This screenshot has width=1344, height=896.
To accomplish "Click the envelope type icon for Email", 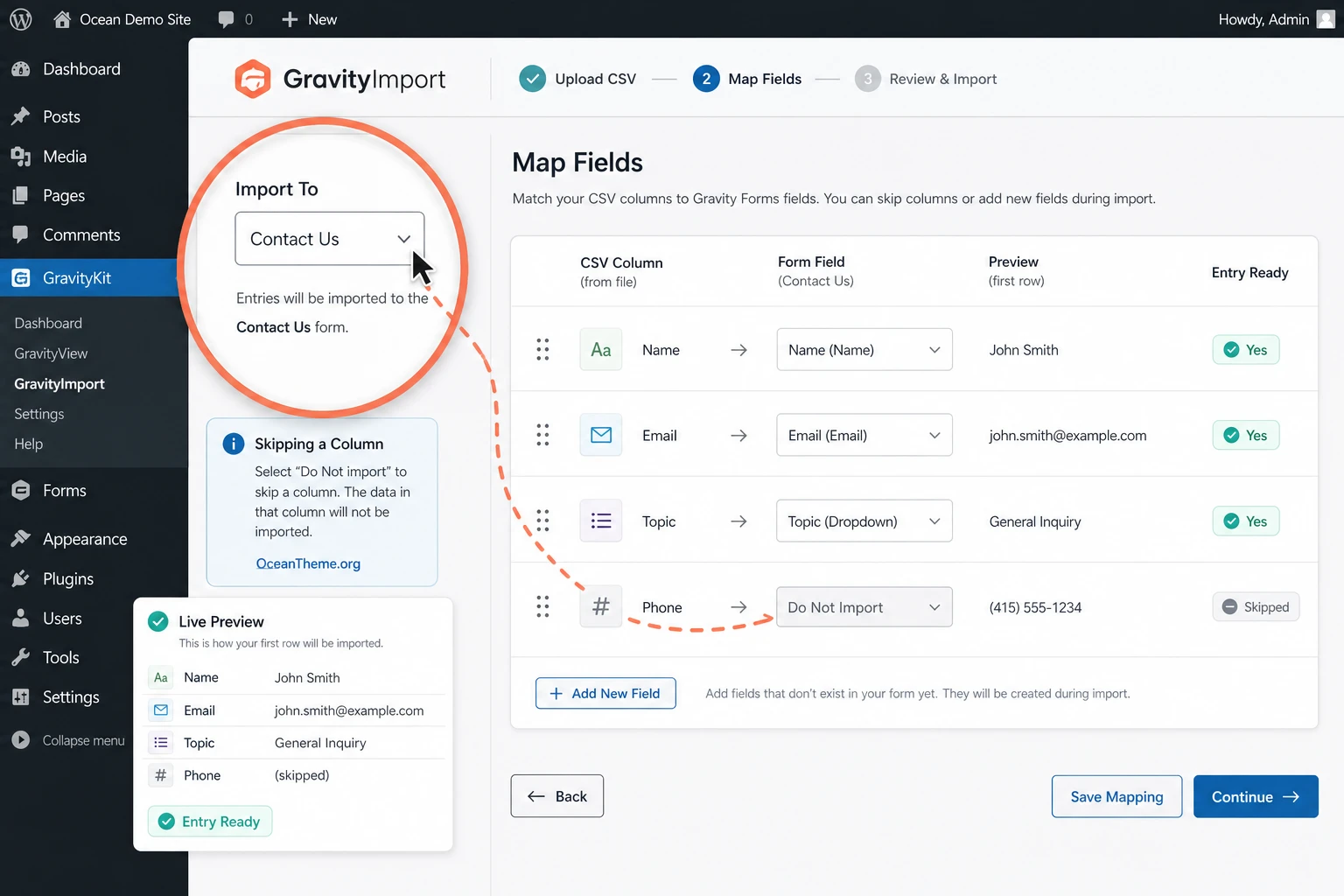I will pyautogui.click(x=601, y=435).
